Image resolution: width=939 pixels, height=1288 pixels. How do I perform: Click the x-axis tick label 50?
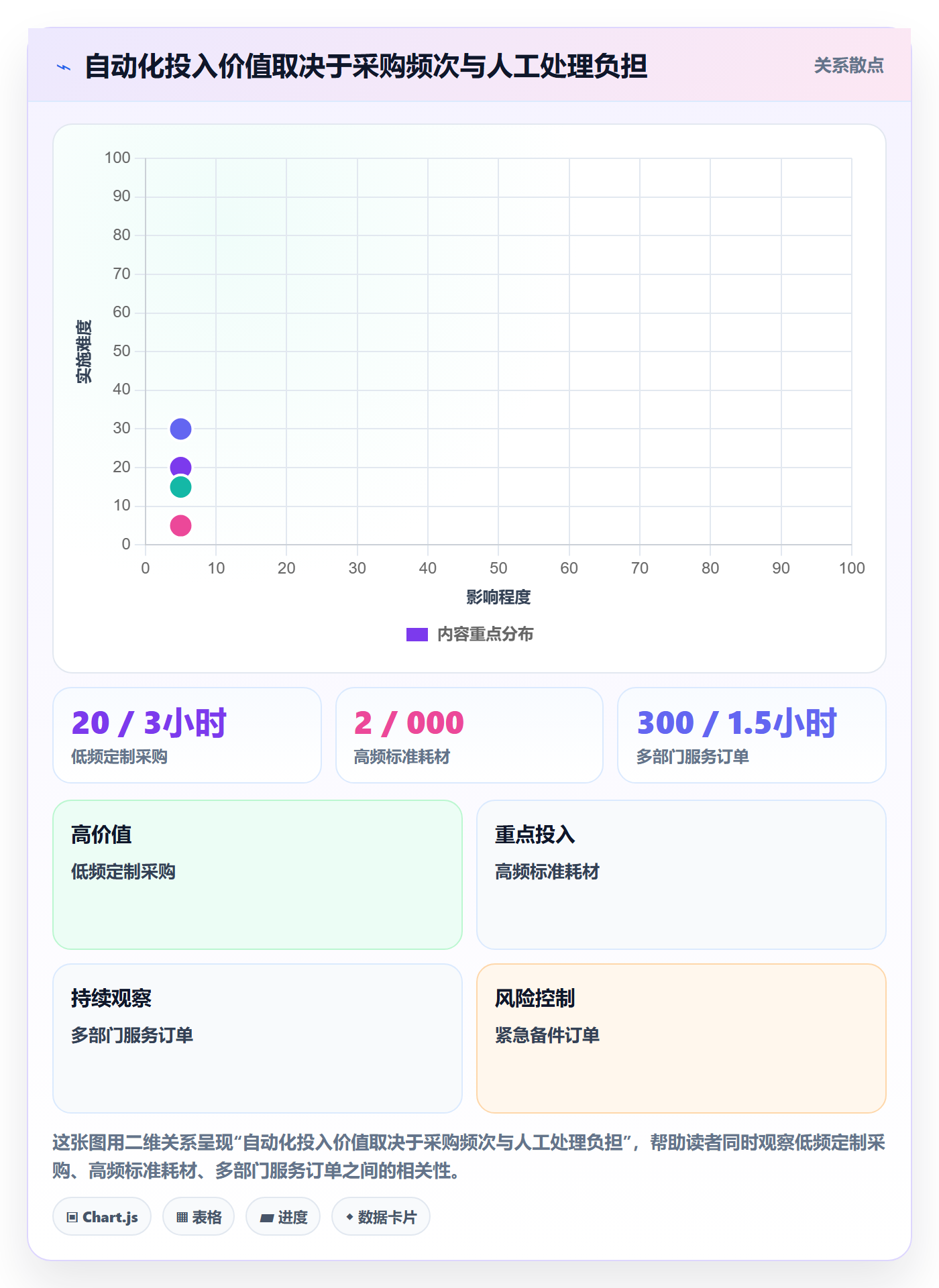(x=498, y=568)
